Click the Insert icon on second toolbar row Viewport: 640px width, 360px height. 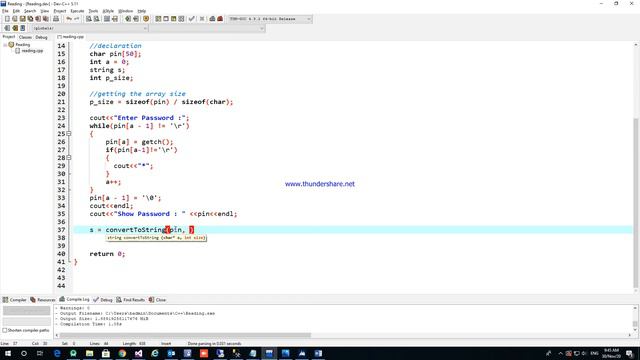coord(7,28)
